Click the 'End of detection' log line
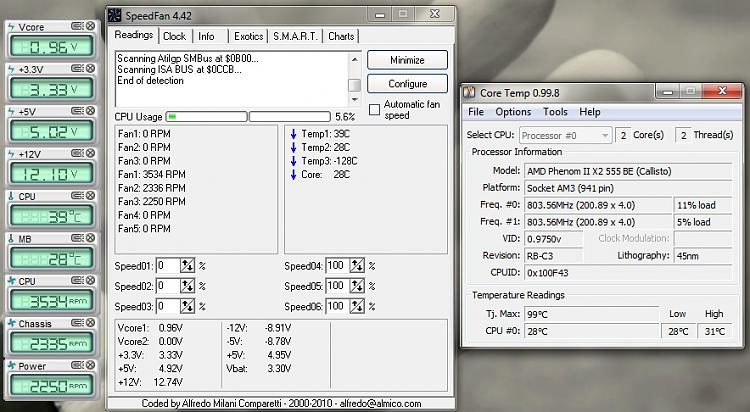This screenshot has width=750, height=412. (x=150, y=80)
